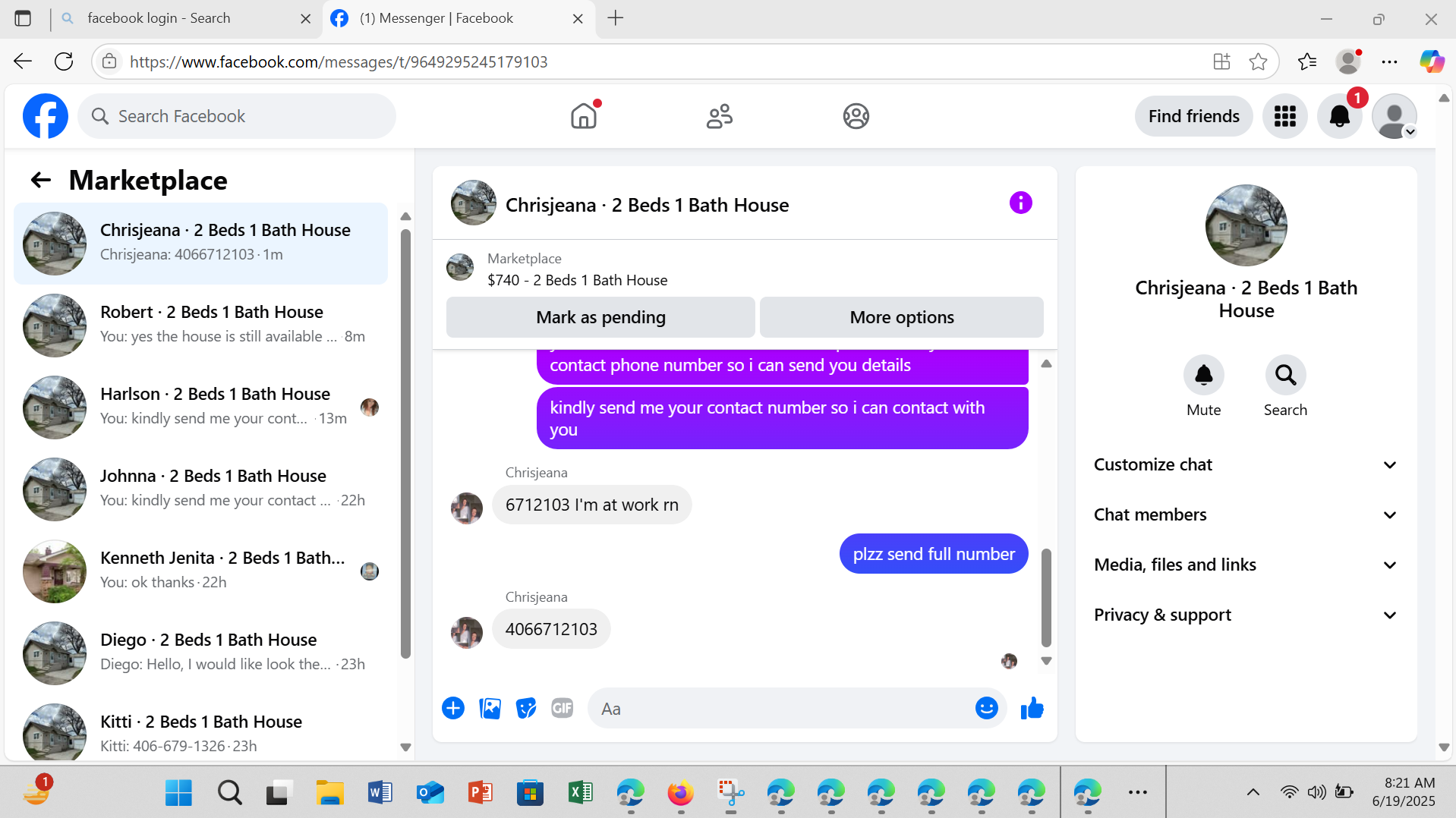Open the Friends icon in top navigation
This screenshot has height=818, width=1456.
click(720, 116)
